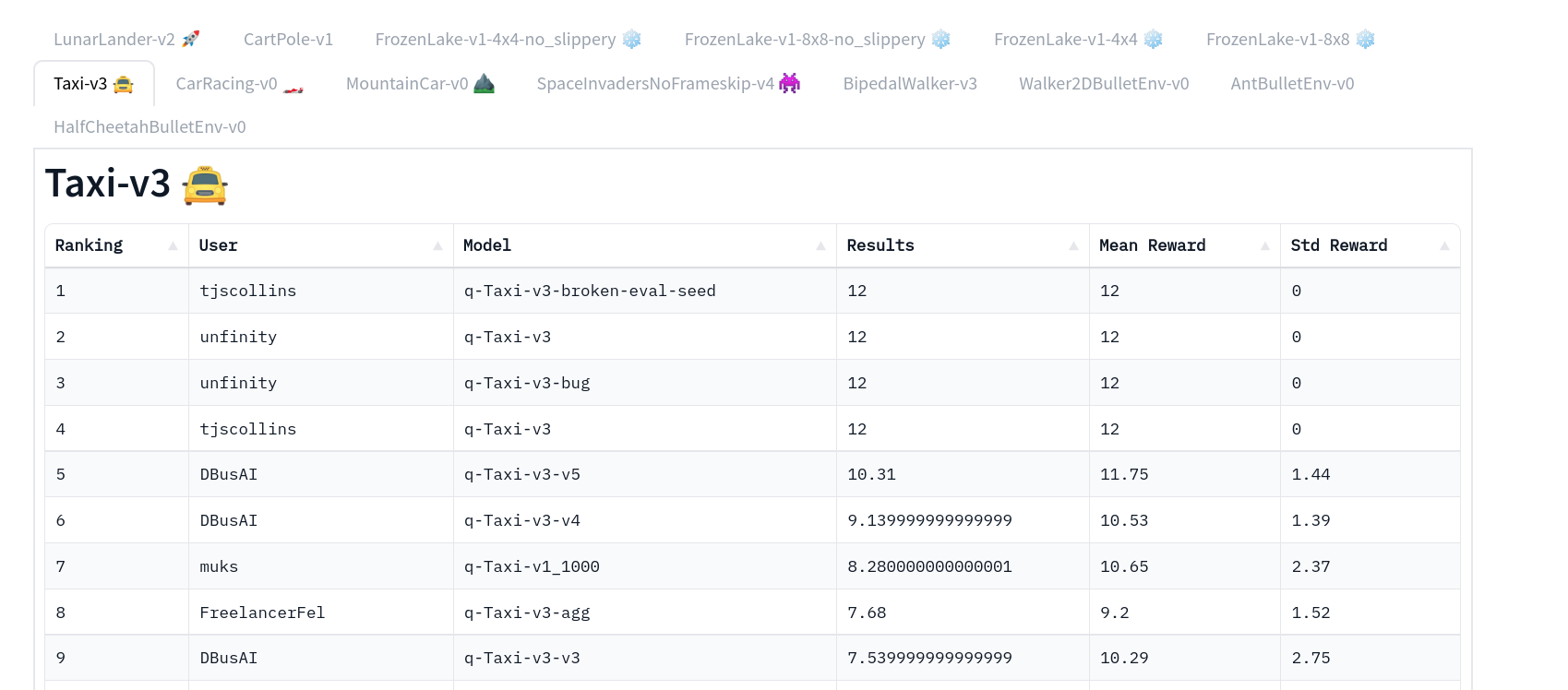The width and height of the screenshot is (1568, 690).
Task: Click the snowflake icon beside FrozenLake-v1-4x4-no_slippery
Action: click(x=632, y=39)
